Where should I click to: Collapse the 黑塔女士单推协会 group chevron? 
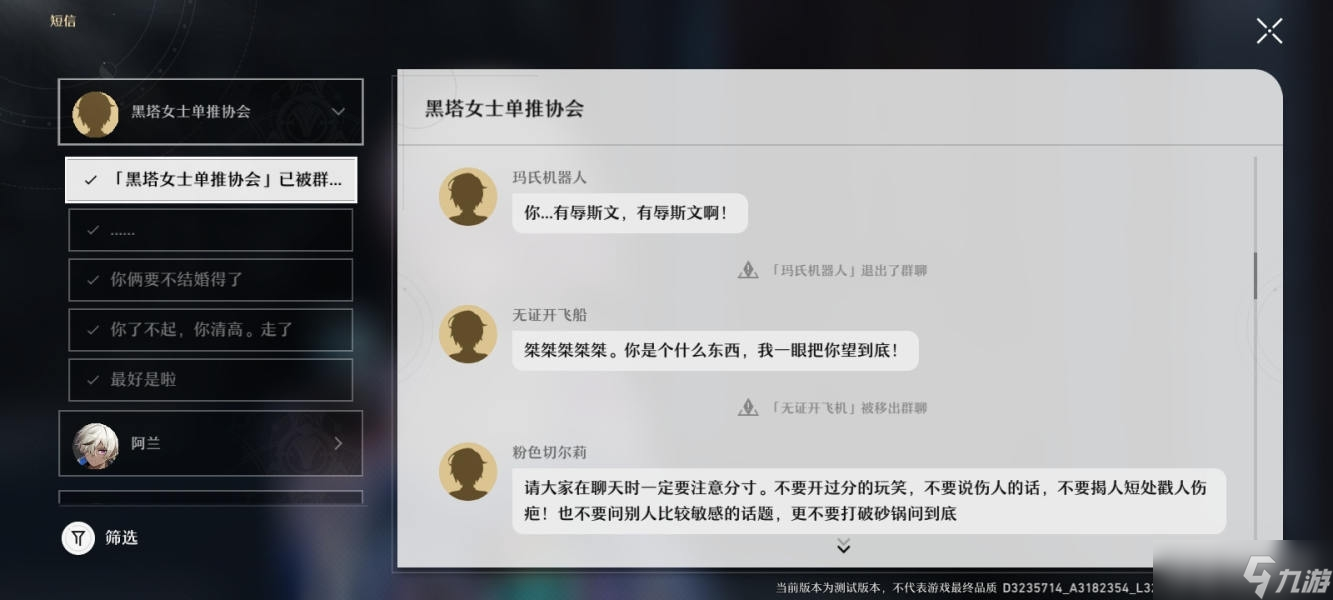pos(338,112)
